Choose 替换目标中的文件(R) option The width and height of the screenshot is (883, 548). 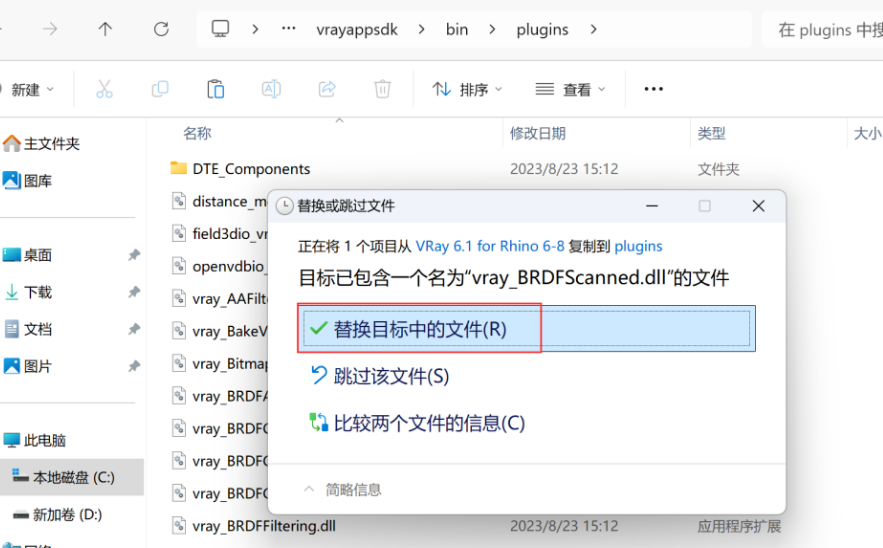pos(527,329)
